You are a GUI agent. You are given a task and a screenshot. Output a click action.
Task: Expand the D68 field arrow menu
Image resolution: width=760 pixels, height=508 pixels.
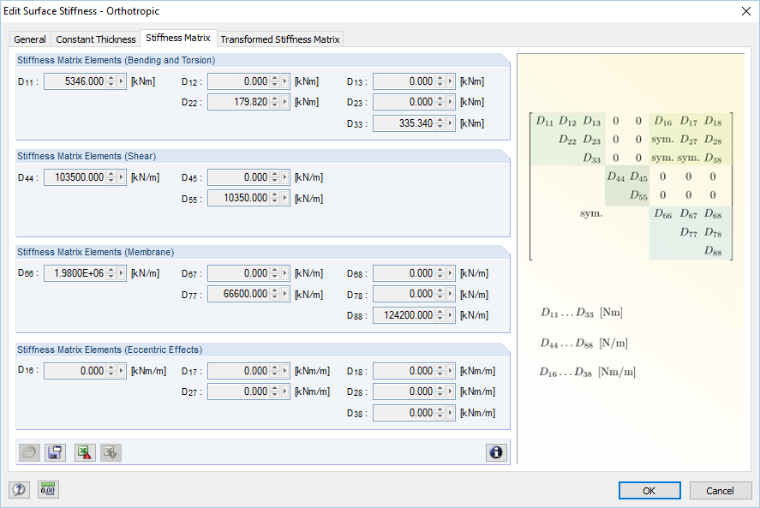pos(450,273)
